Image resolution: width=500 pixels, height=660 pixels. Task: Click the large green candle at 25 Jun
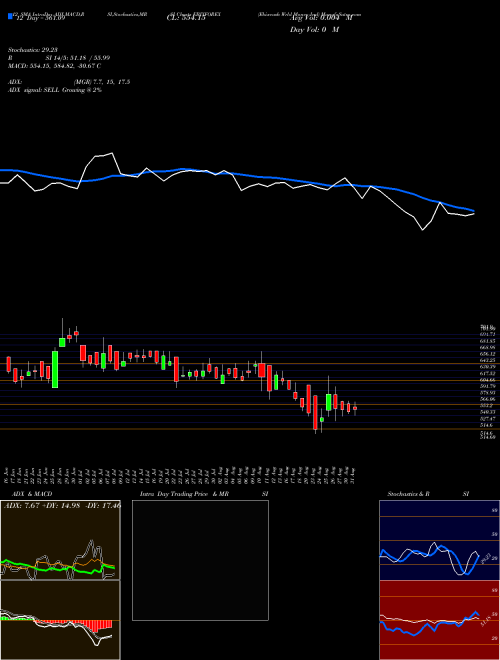click(55, 369)
